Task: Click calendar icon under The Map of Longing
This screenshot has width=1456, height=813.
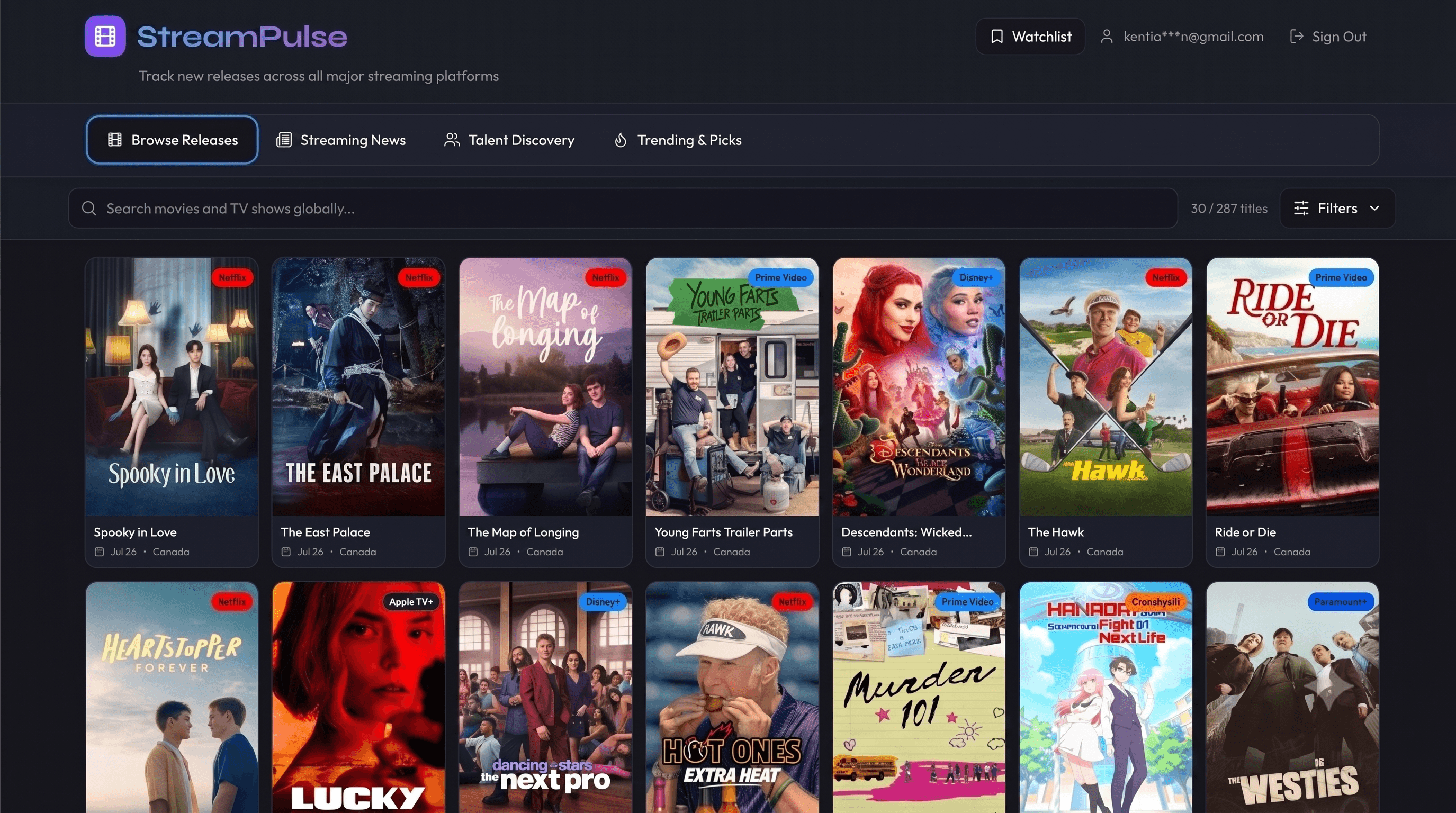Action: pyautogui.click(x=473, y=552)
